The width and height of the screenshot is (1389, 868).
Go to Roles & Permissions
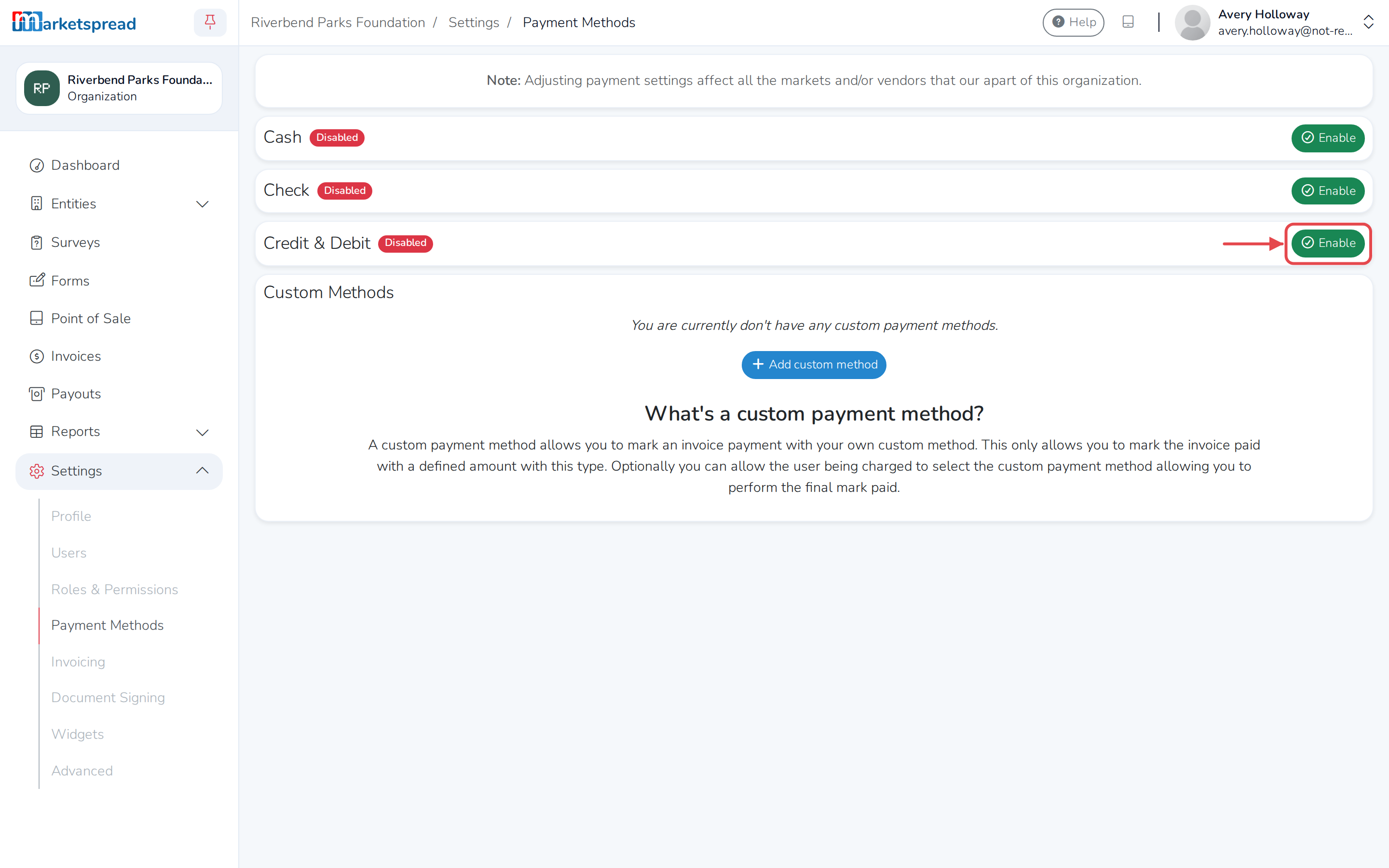click(x=115, y=590)
